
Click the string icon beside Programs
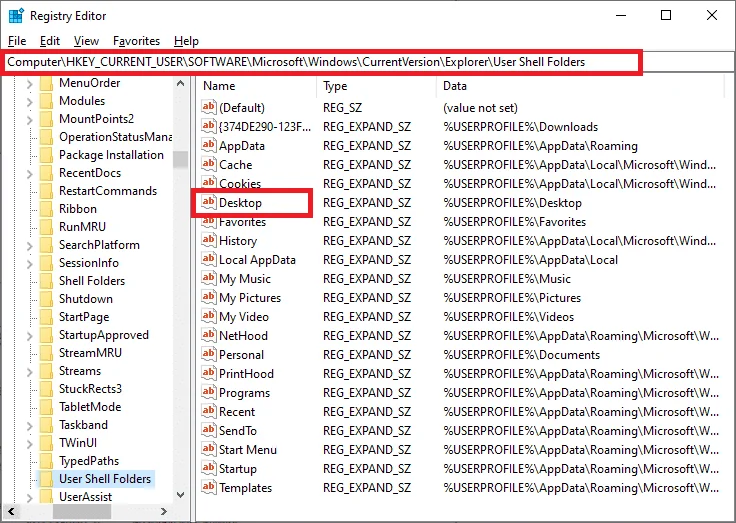pos(209,392)
